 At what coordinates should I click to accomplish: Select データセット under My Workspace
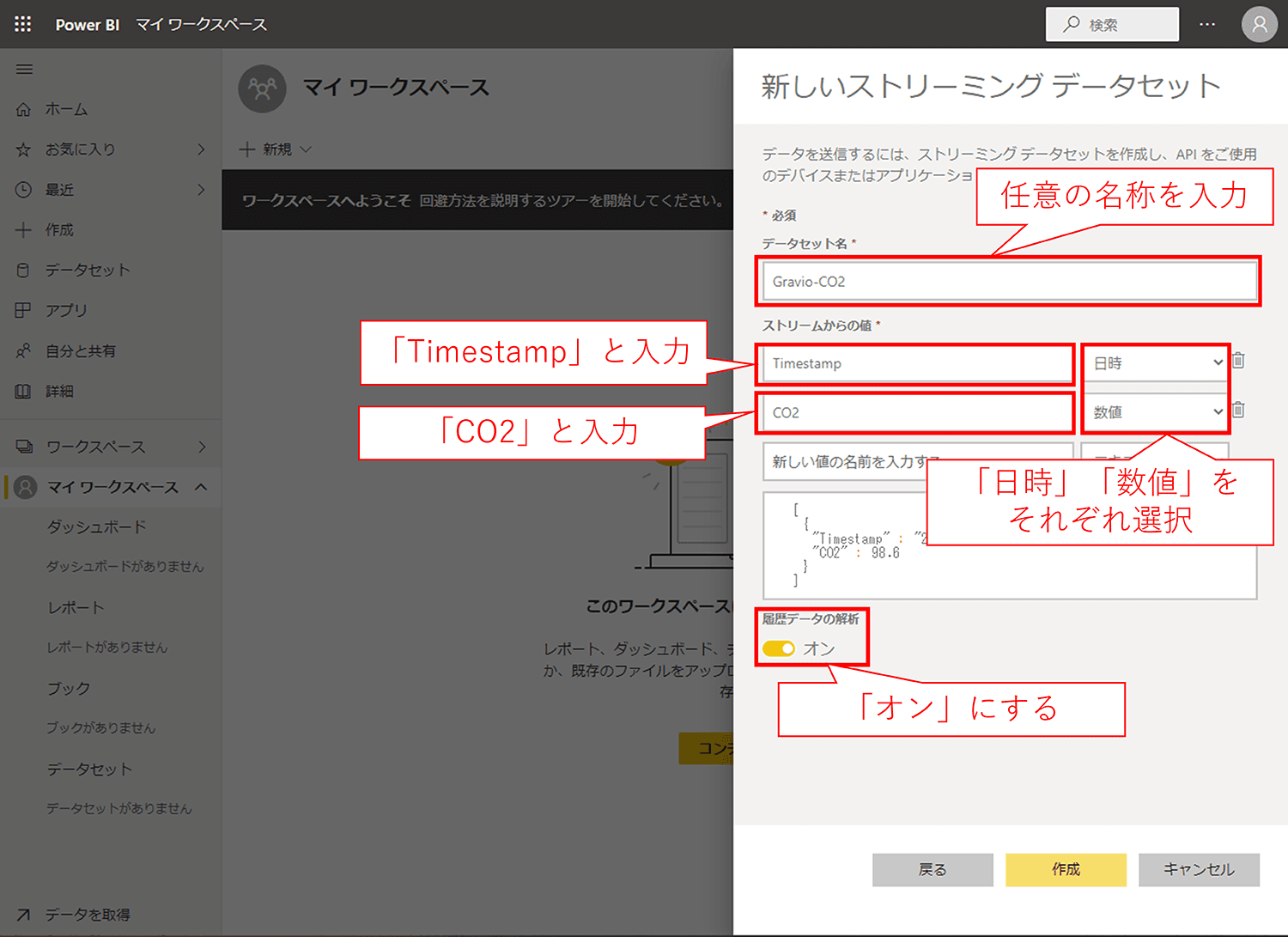89,769
